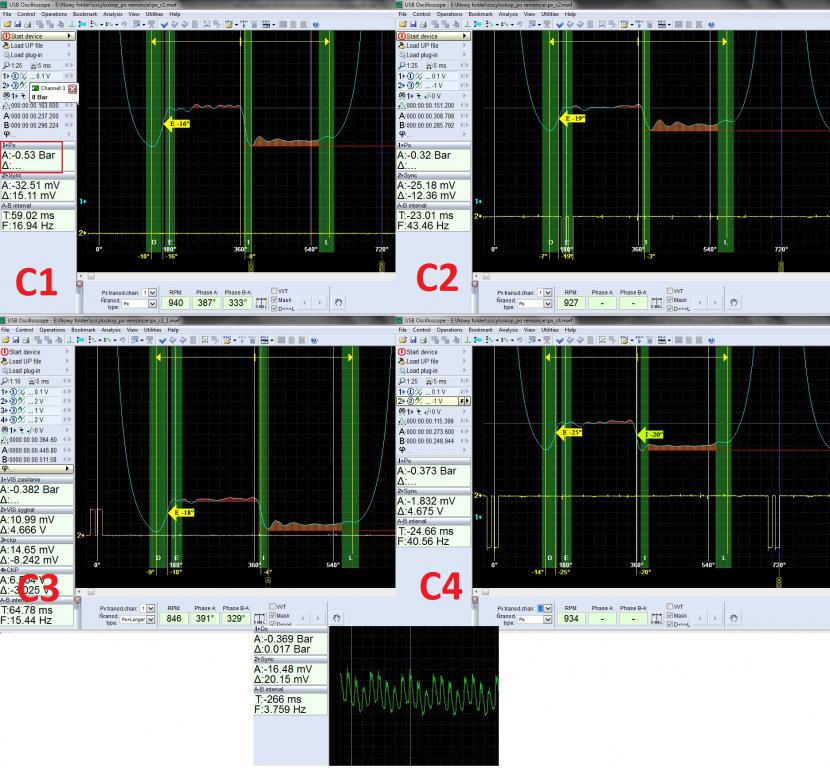
Task: Open Px transd.chan dropdown in RPM 940 panel
Action: [x=152, y=292]
